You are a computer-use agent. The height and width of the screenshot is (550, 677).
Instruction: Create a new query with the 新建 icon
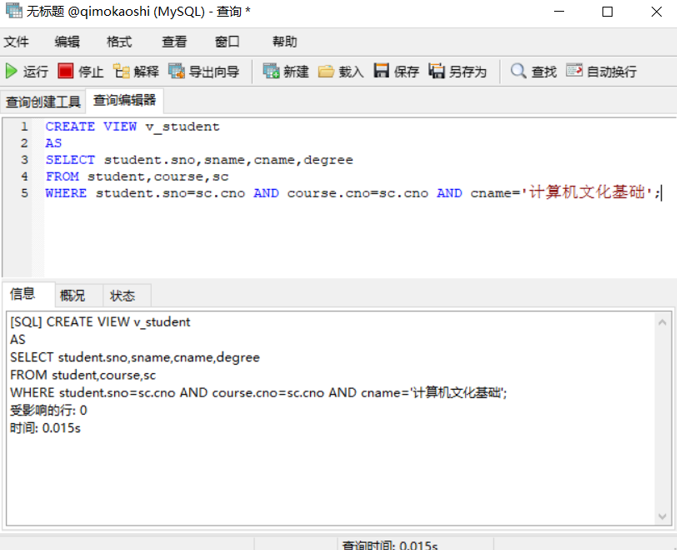point(271,71)
